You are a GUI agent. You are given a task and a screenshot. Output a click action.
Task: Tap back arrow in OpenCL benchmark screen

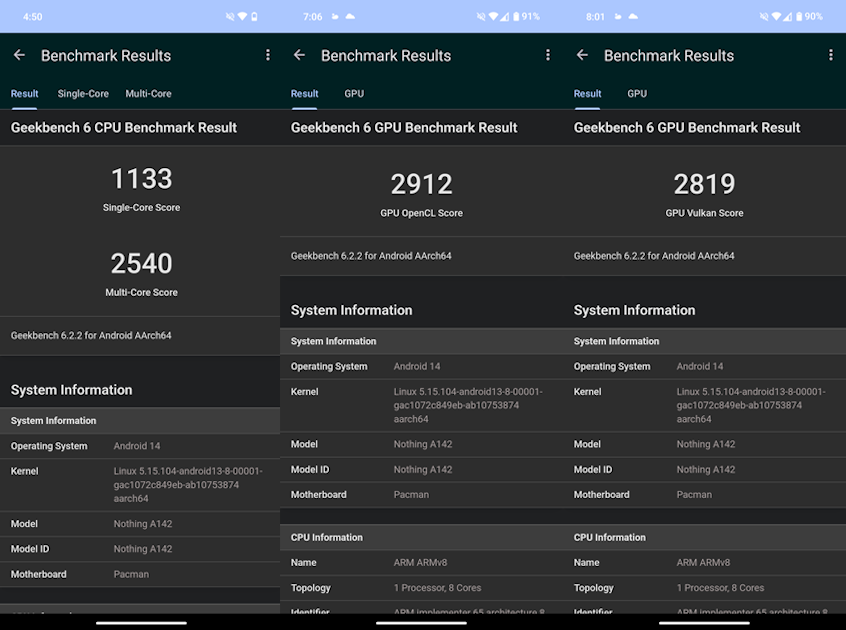[x=299, y=55]
